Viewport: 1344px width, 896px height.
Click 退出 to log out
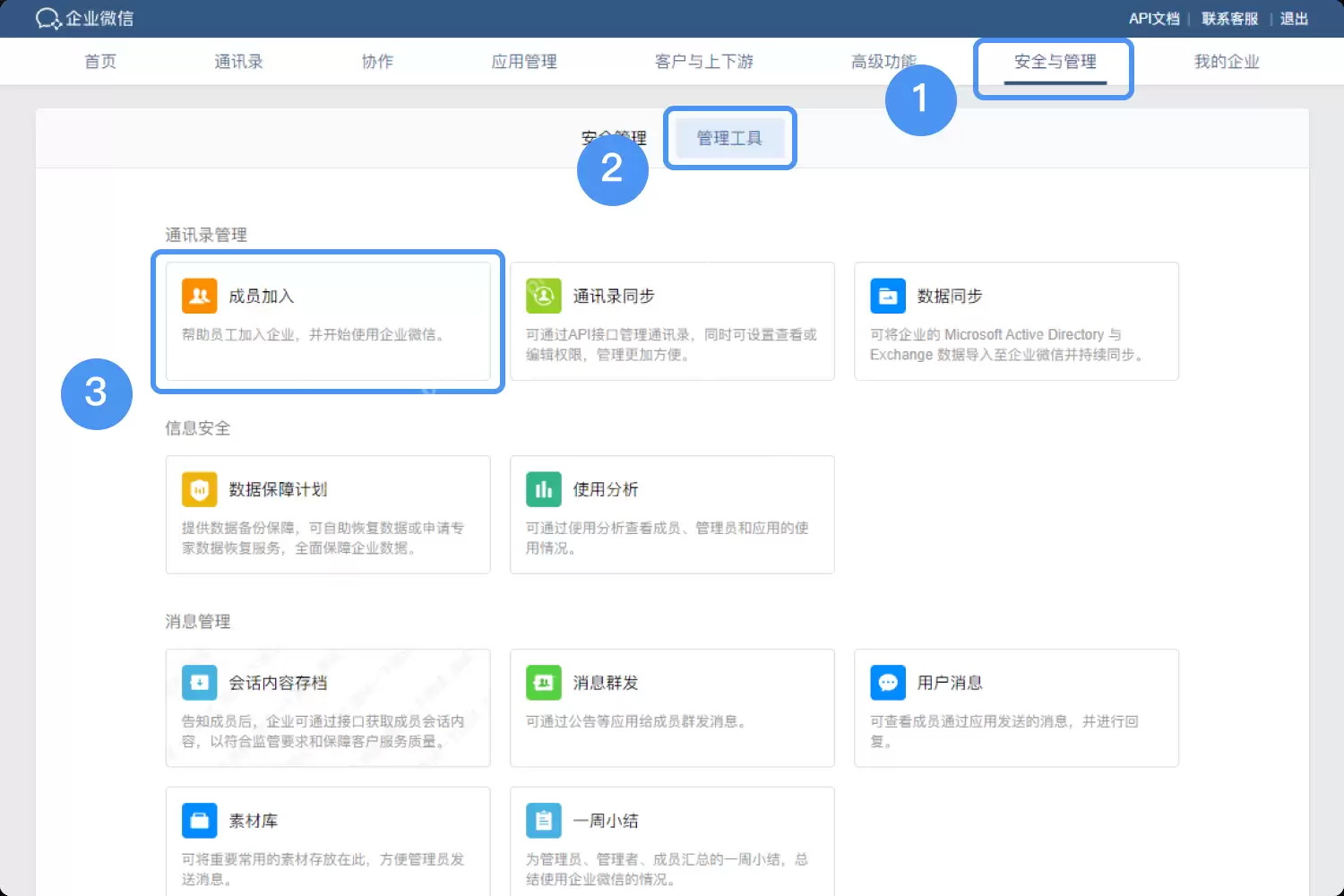1294,18
